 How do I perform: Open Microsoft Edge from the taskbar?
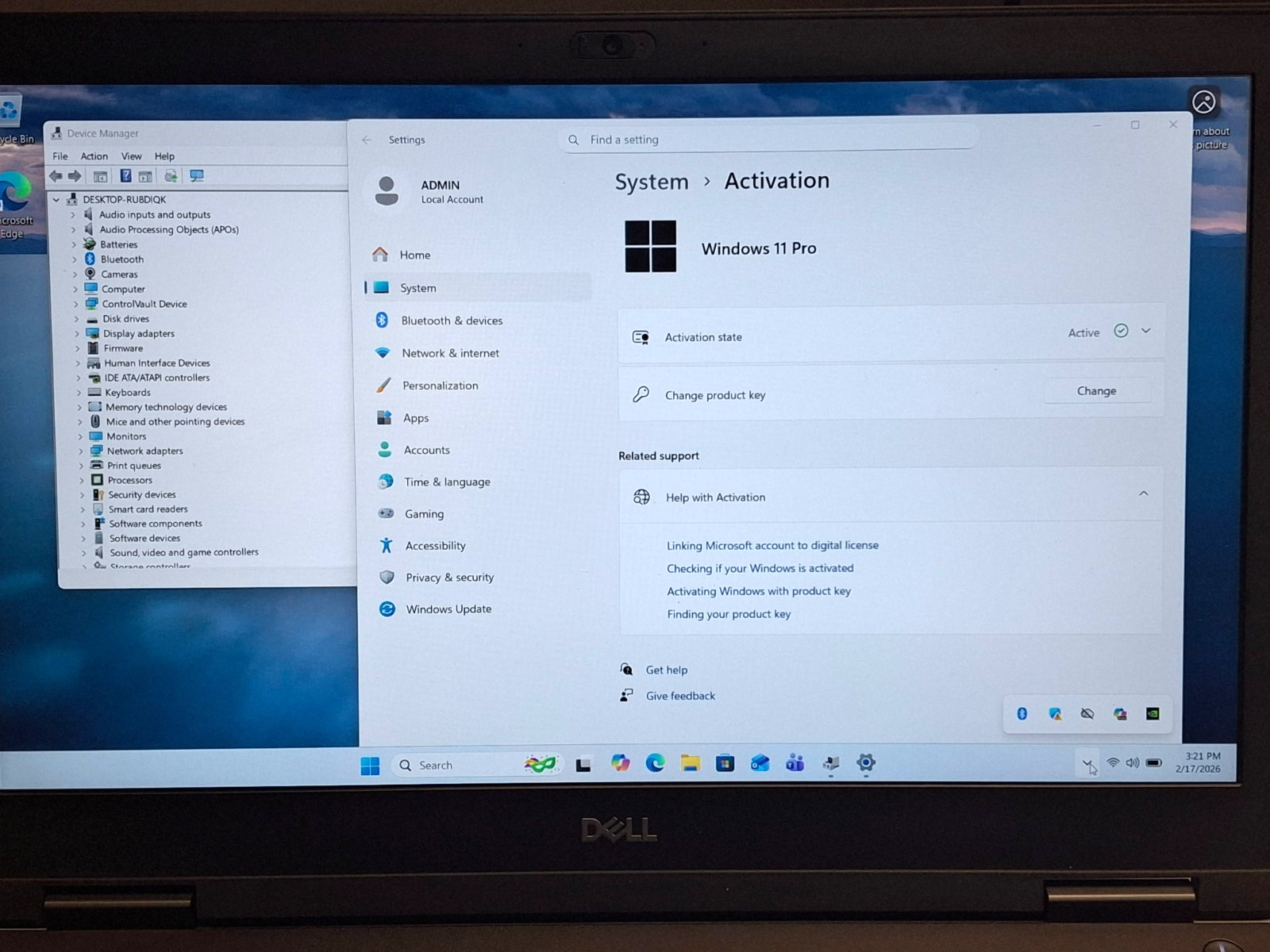pyautogui.click(x=655, y=763)
